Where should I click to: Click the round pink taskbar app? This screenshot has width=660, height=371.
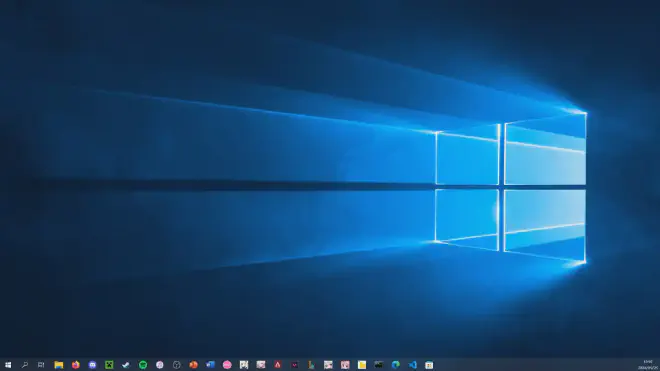[227, 365]
